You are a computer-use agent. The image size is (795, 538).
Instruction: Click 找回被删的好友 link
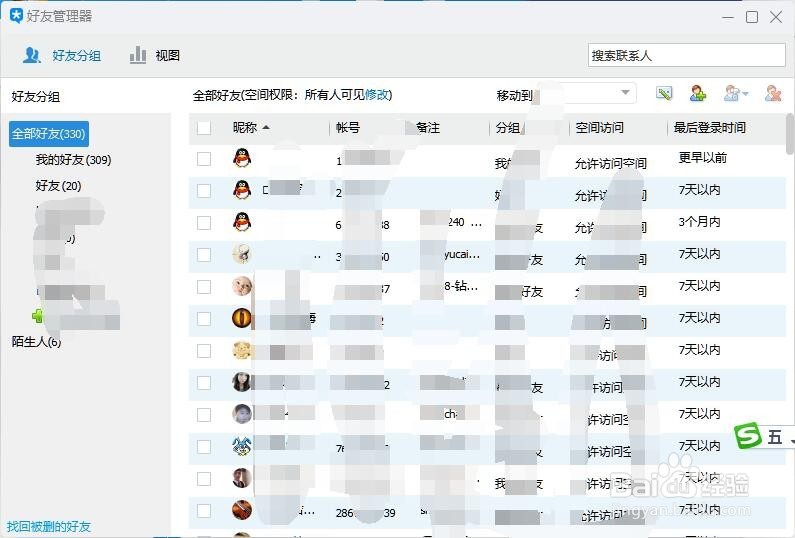coord(49,526)
